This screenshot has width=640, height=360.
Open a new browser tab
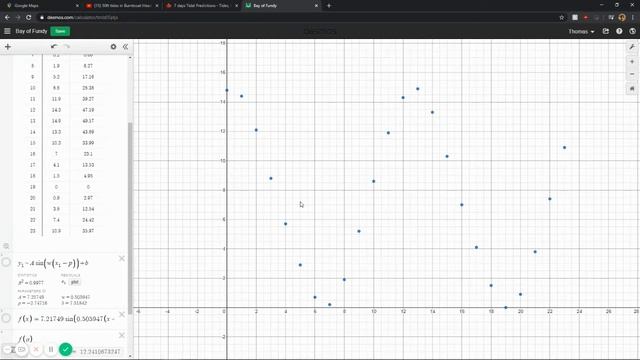coord(329,6)
